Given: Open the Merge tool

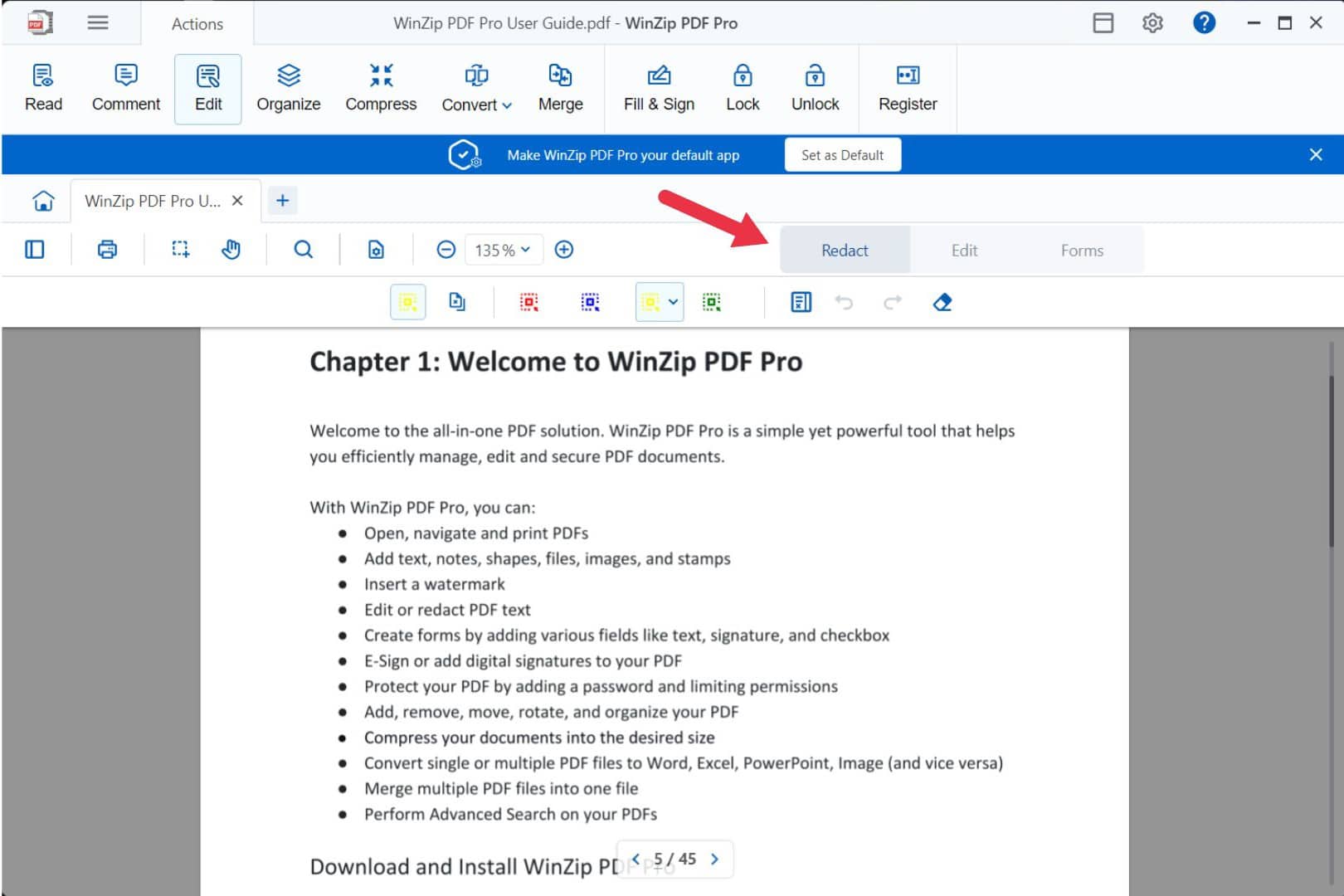Looking at the screenshot, I should [560, 88].
